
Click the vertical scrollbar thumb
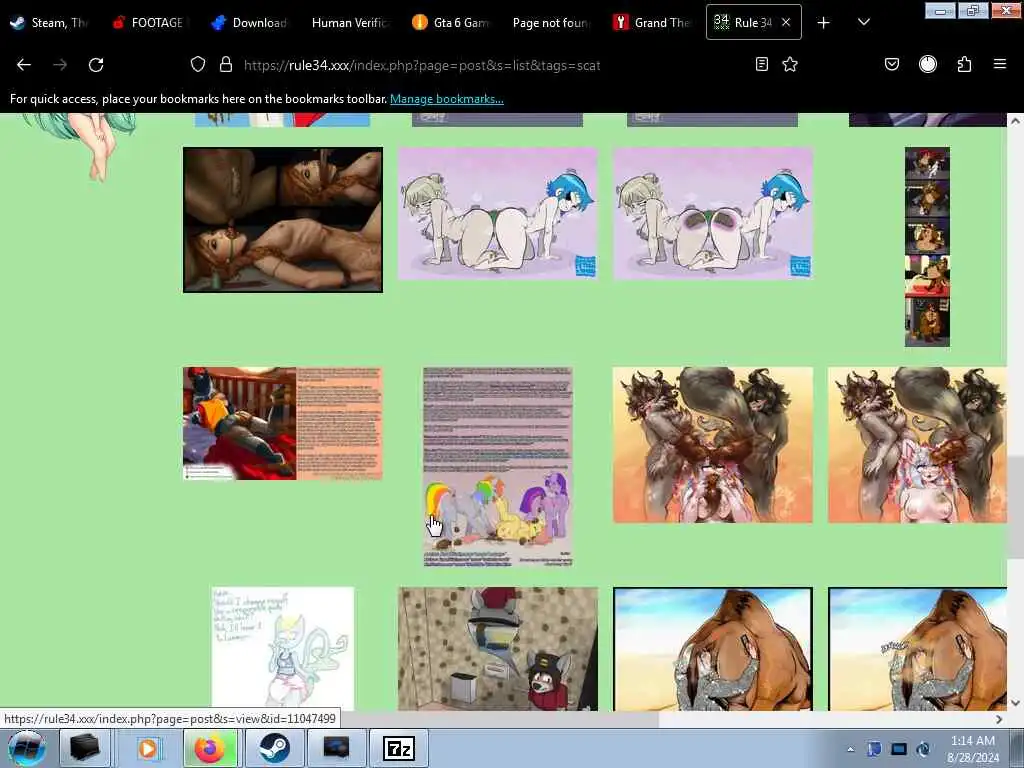1015,506
